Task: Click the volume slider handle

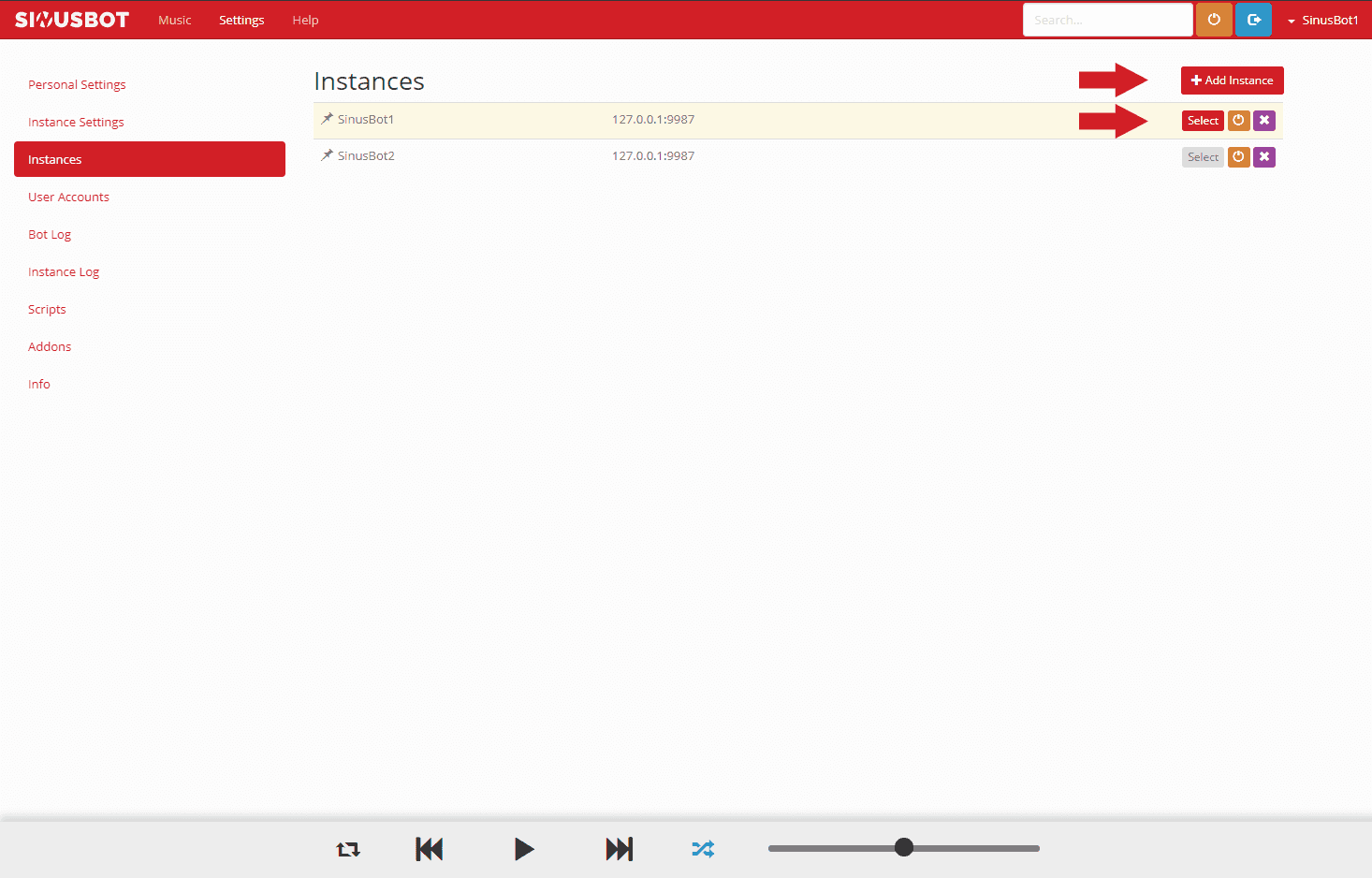Action: click(903, 848)
